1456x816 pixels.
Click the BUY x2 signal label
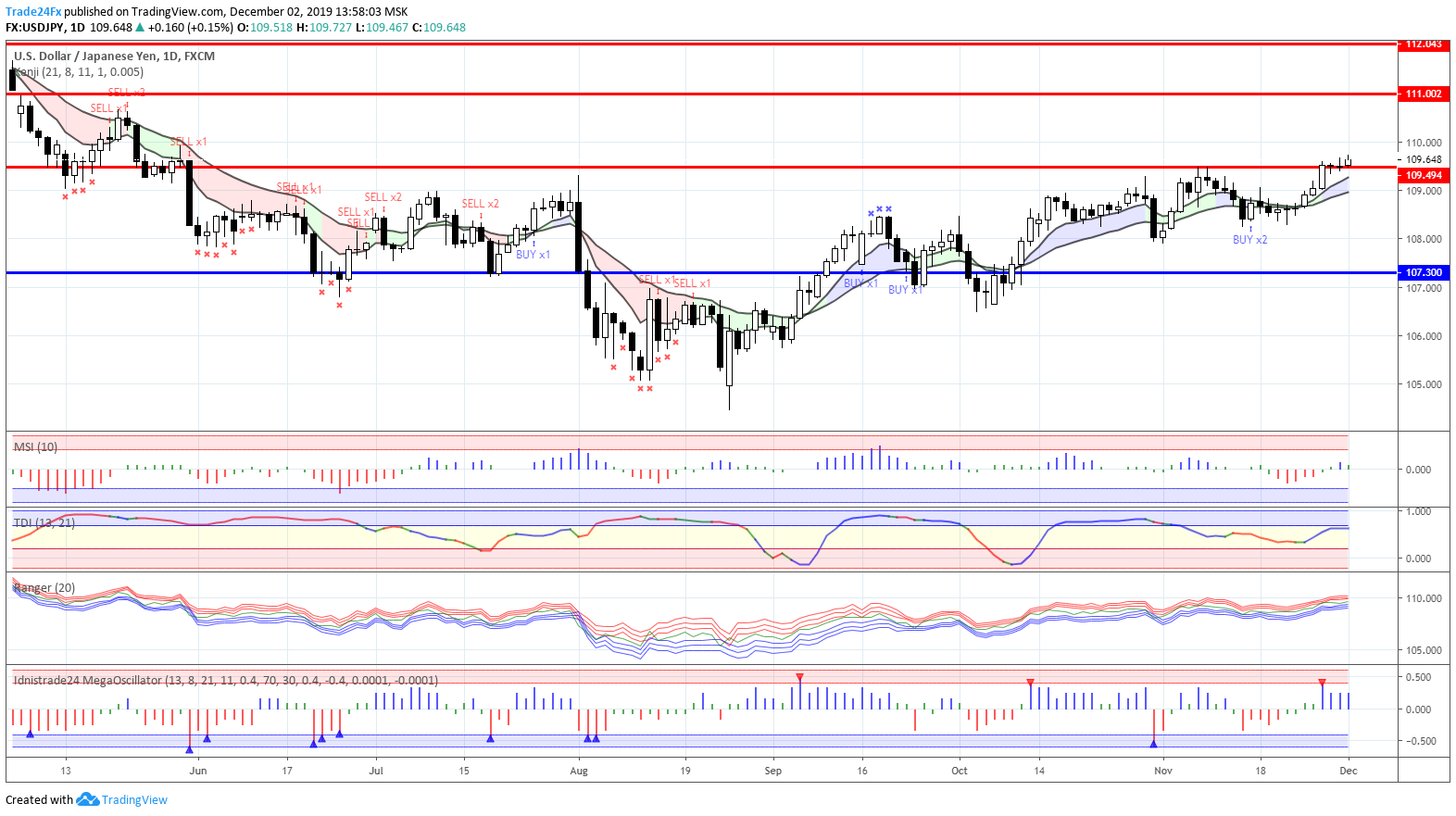coord(1249,240)
